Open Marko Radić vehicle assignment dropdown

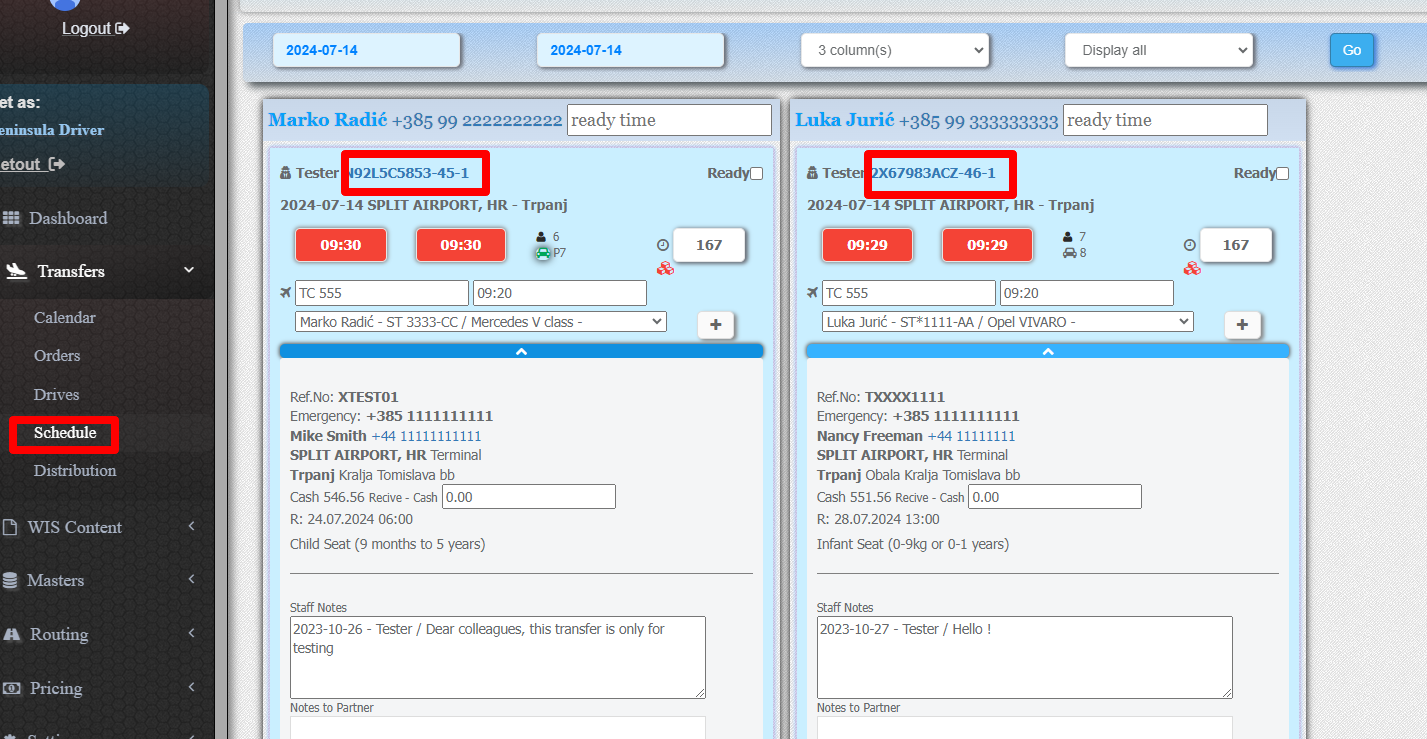[481, 322]
